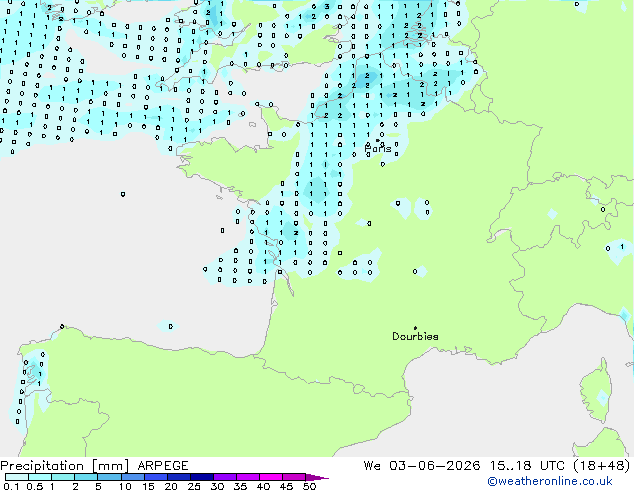Viewport: 634px width, 490px height.
Task: Click the legend value '45'
Action: click(x=286, y=486)
